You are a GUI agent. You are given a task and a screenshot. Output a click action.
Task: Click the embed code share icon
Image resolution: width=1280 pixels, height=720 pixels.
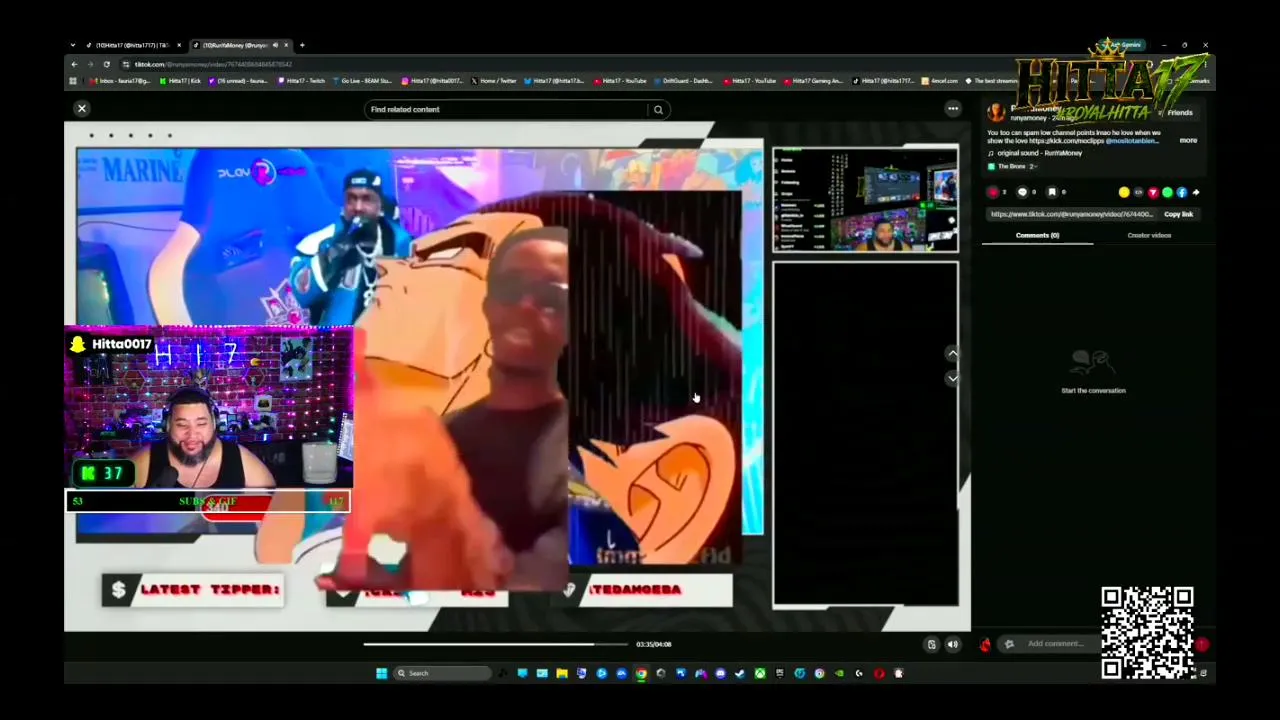[1138, 192]
